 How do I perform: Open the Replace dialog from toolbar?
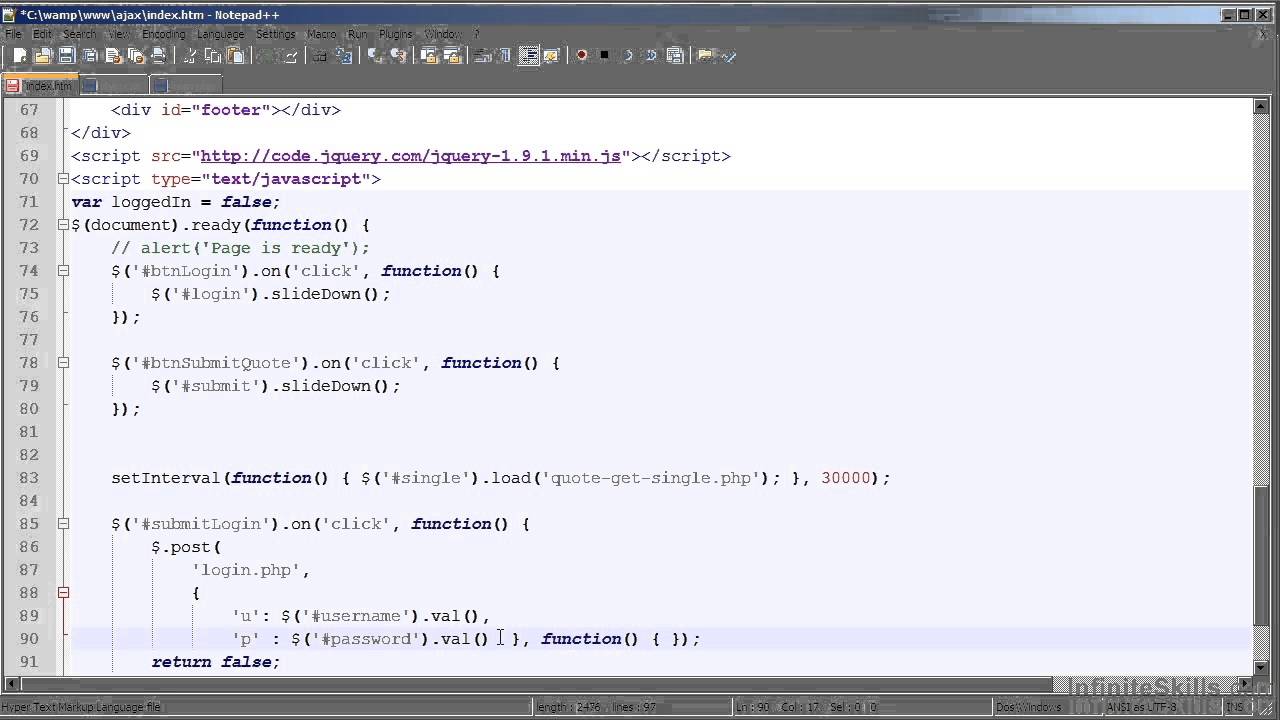tap(343, 56)
